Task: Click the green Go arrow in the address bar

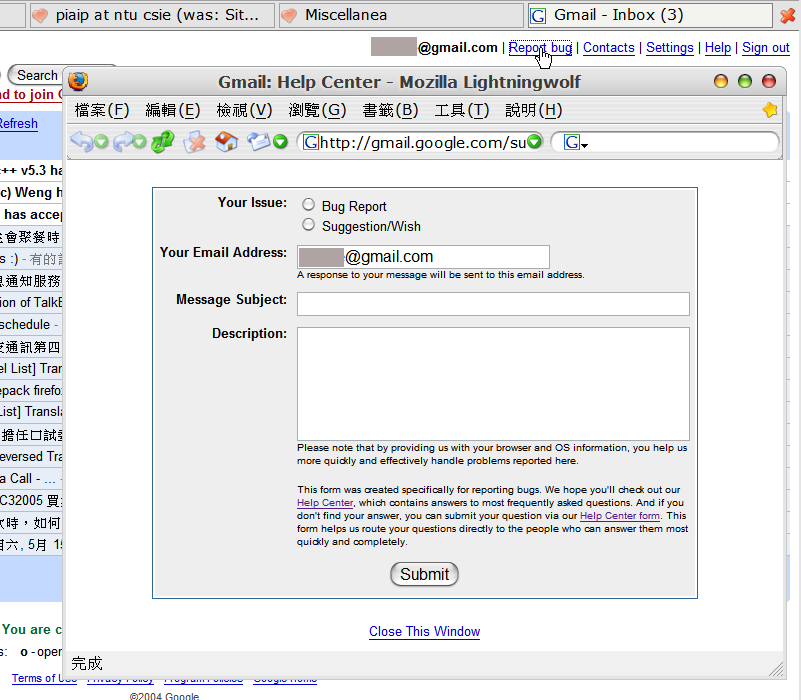Action: pyautogui.click(x=534, y=142)
